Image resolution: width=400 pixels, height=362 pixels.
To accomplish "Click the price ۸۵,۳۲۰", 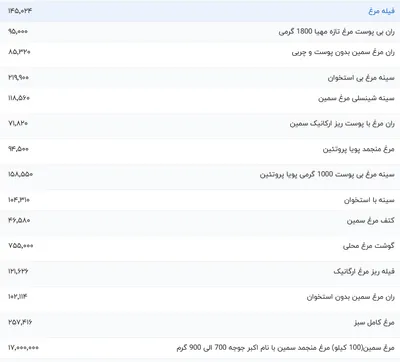I will point(19,52).
